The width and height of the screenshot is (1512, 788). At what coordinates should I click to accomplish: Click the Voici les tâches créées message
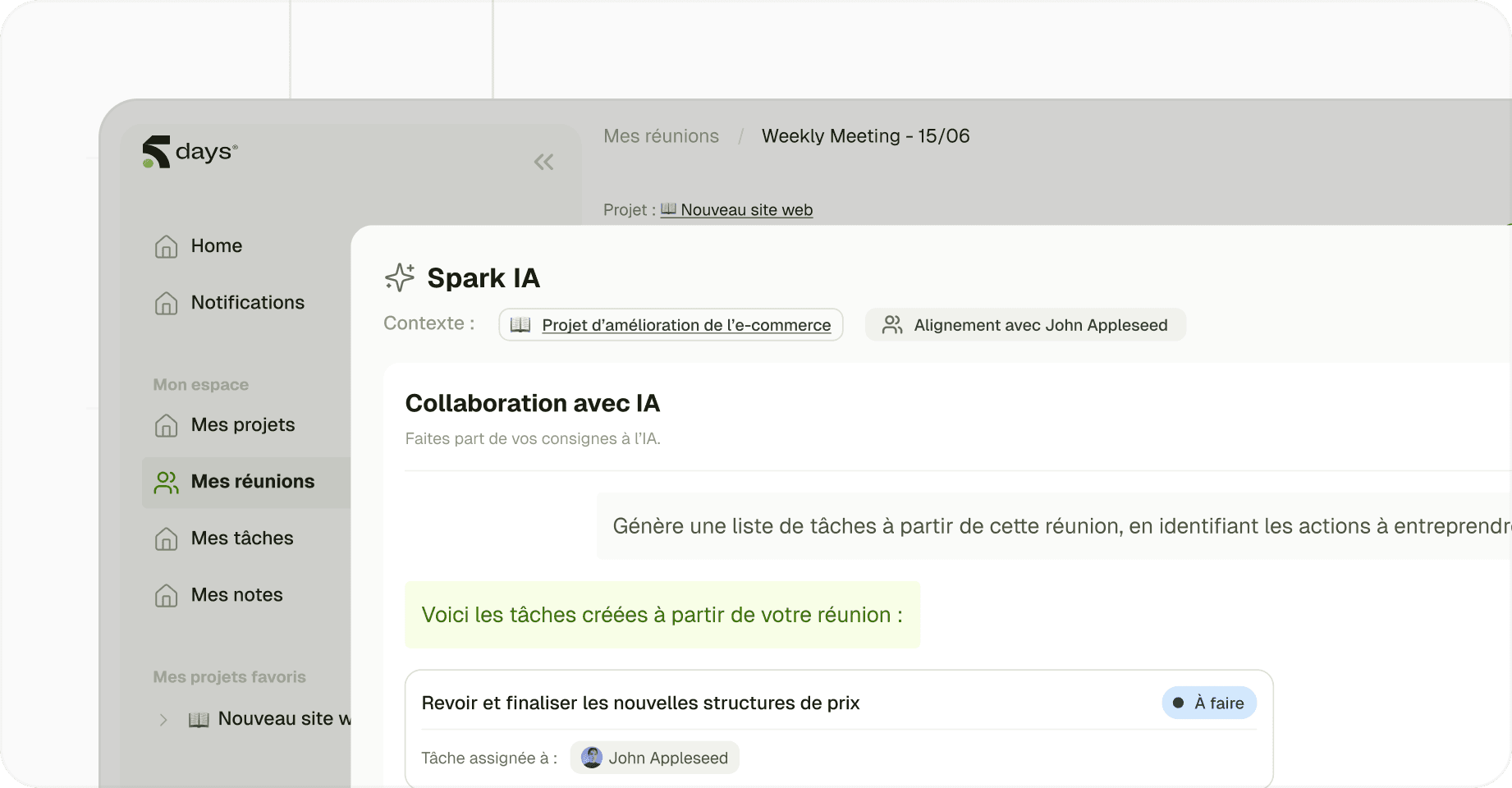(662, 615)
